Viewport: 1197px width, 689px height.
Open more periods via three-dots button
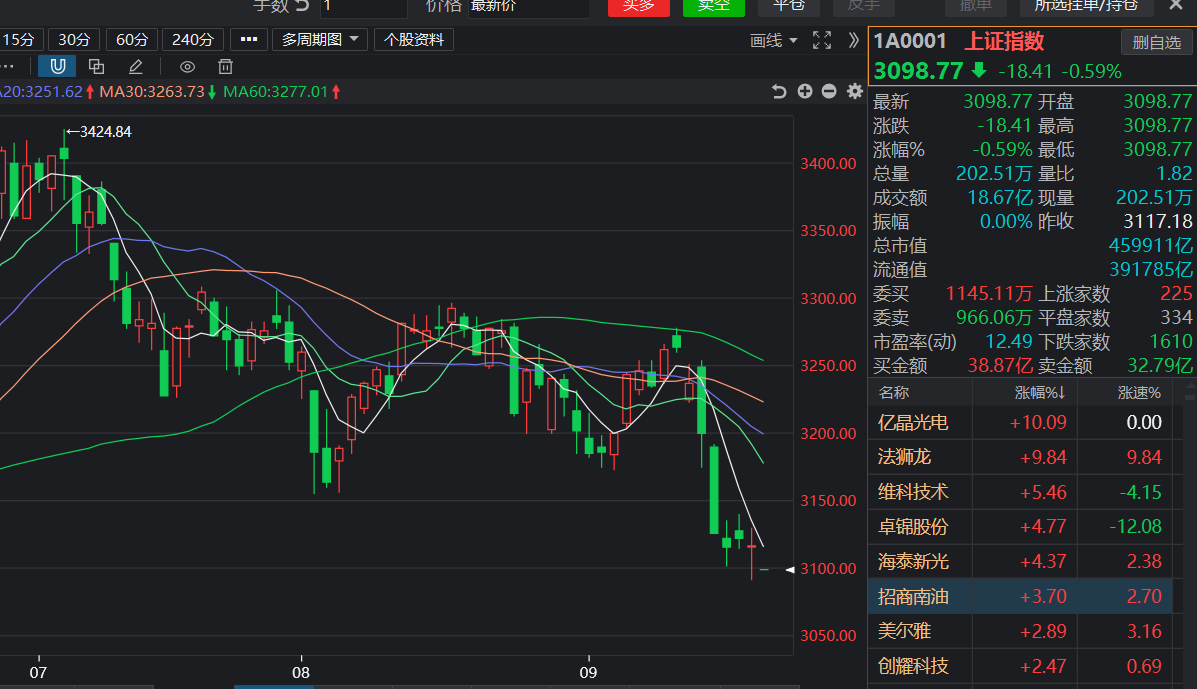coord(248,40)
